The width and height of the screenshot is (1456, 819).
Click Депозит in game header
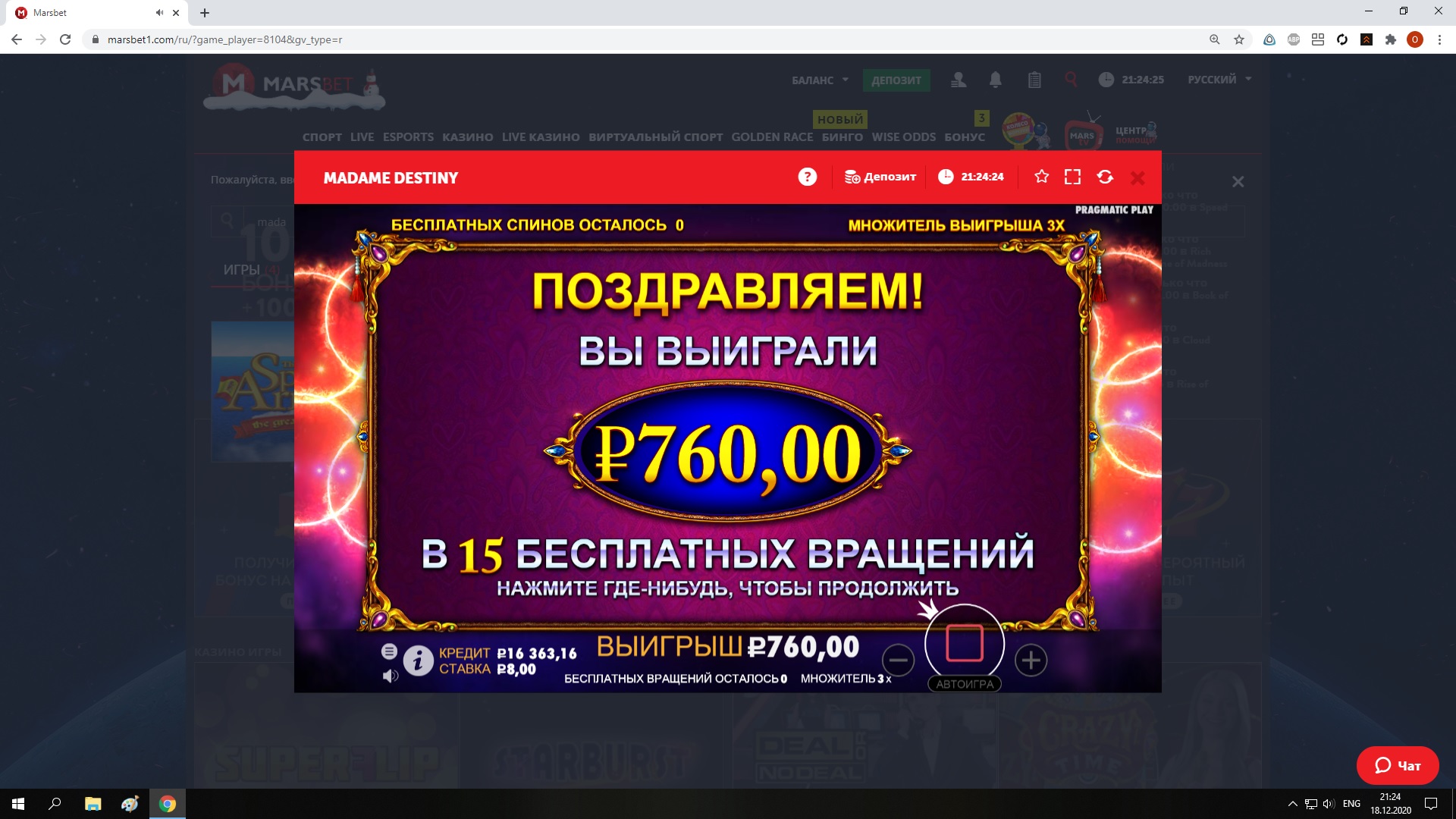tap(880, 177)
